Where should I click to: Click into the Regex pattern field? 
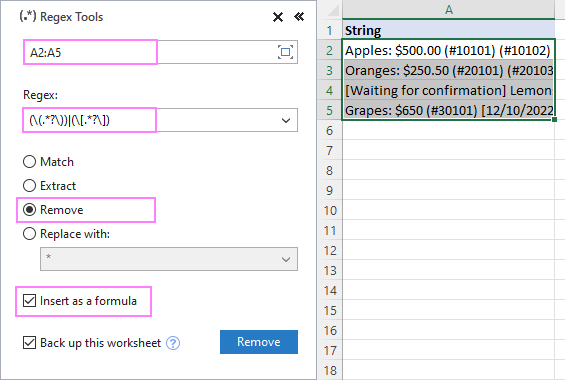pyautogui.click(x=151, y=120)
